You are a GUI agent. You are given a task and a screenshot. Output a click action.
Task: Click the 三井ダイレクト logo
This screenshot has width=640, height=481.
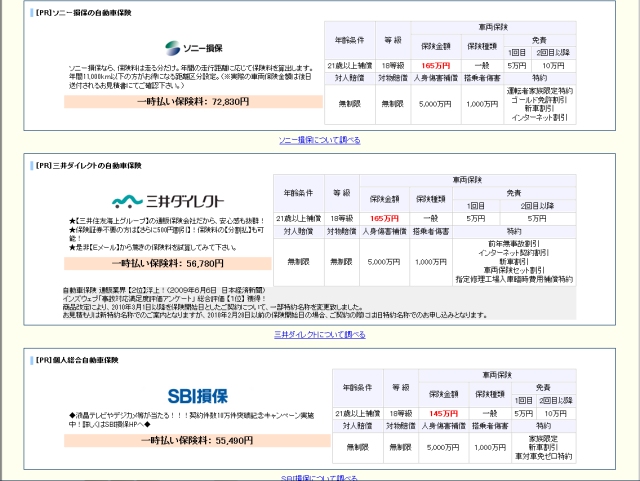tap(168, 201)
